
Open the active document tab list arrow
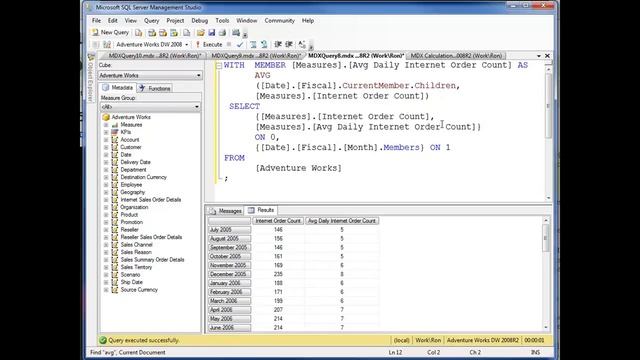point(539,56)
